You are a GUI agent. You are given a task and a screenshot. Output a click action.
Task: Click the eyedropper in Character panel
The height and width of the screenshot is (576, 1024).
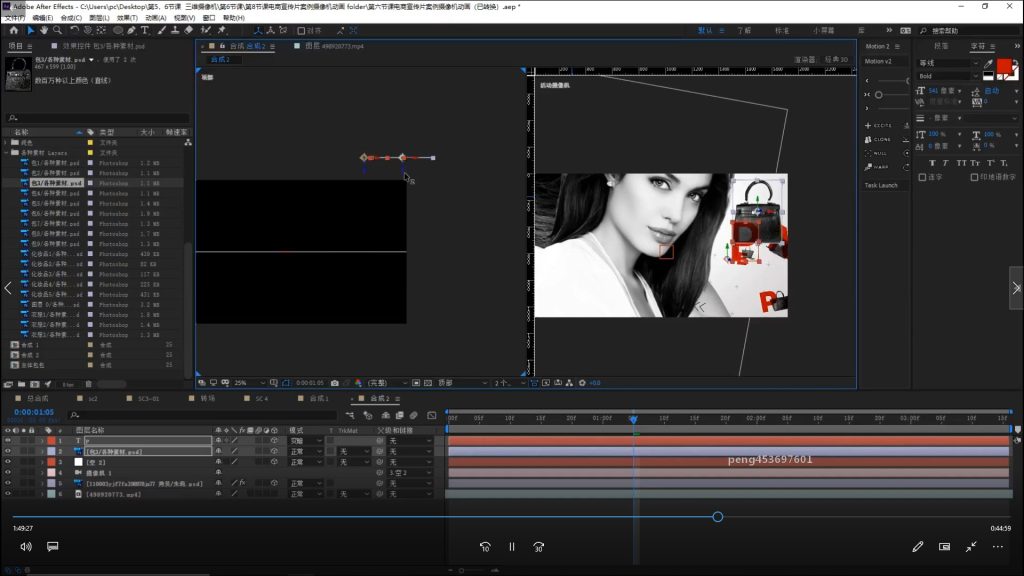(988, 64)
